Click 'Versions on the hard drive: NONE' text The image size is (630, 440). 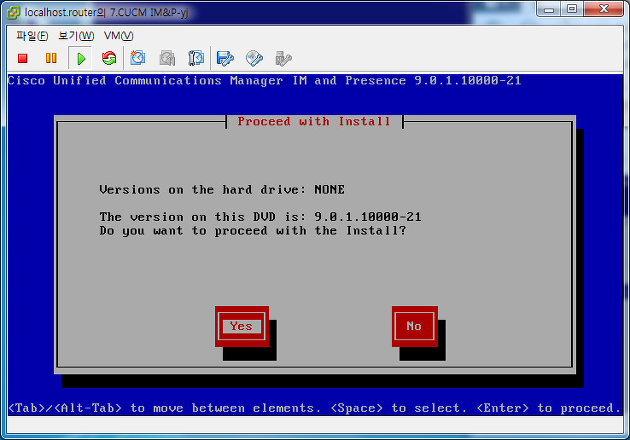tap(222, 190)
